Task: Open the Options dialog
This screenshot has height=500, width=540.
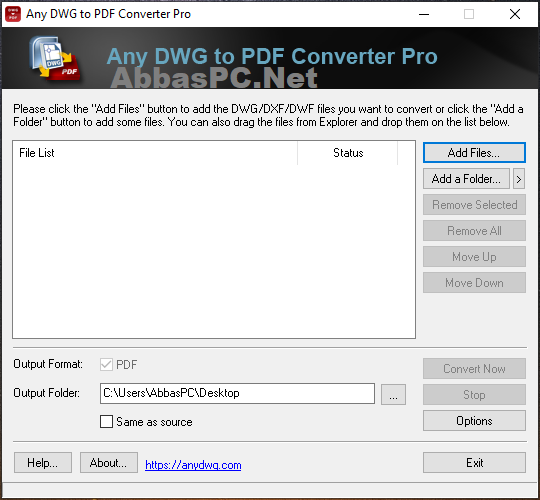Action: click(x=474, y=420)
